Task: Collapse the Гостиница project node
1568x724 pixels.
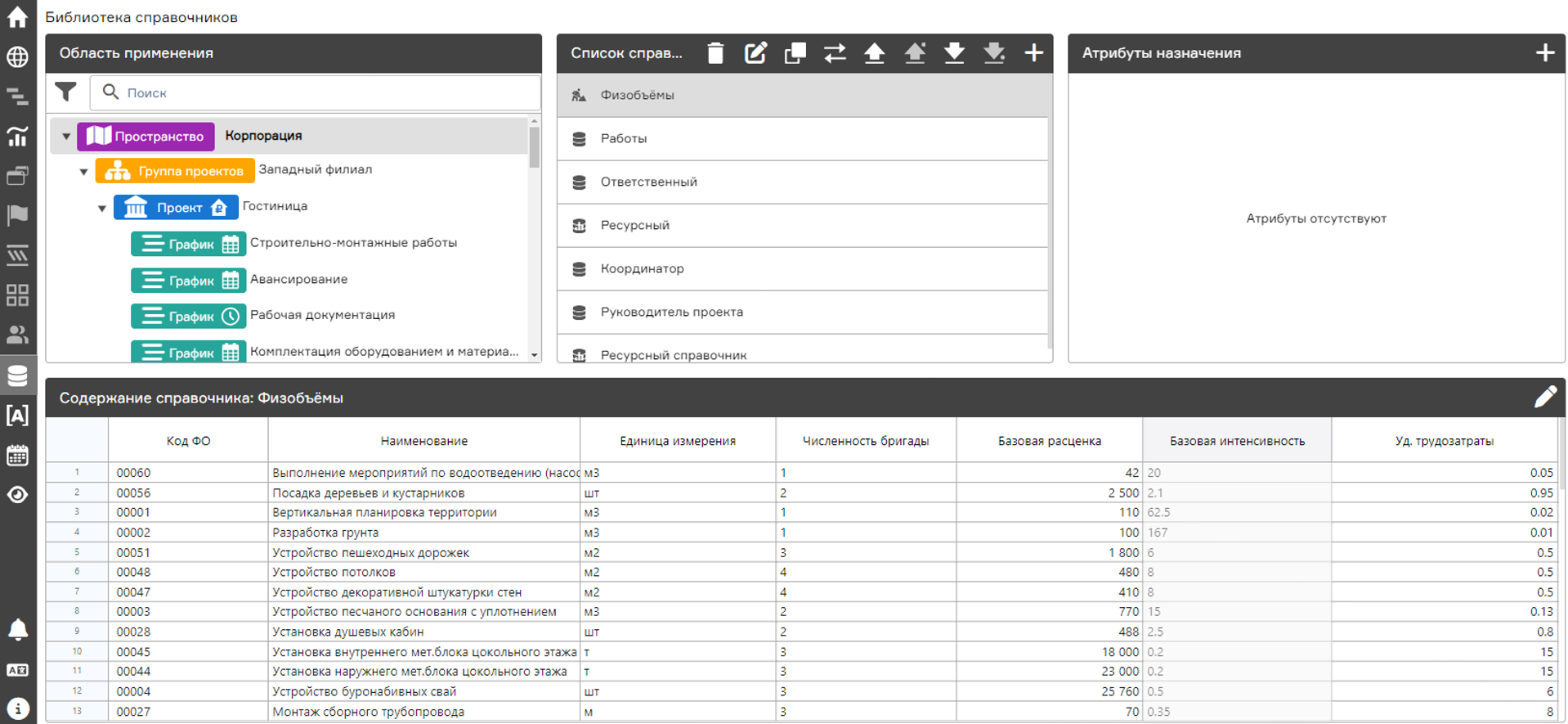Action: [101, 209]
